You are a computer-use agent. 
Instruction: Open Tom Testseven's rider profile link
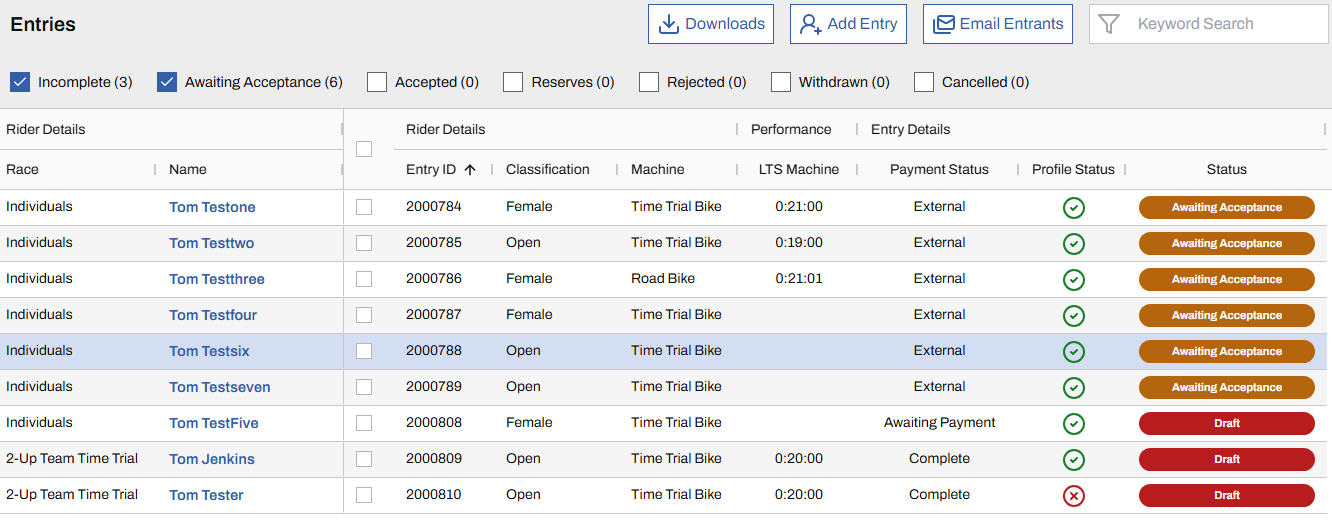tap(219, 387)
